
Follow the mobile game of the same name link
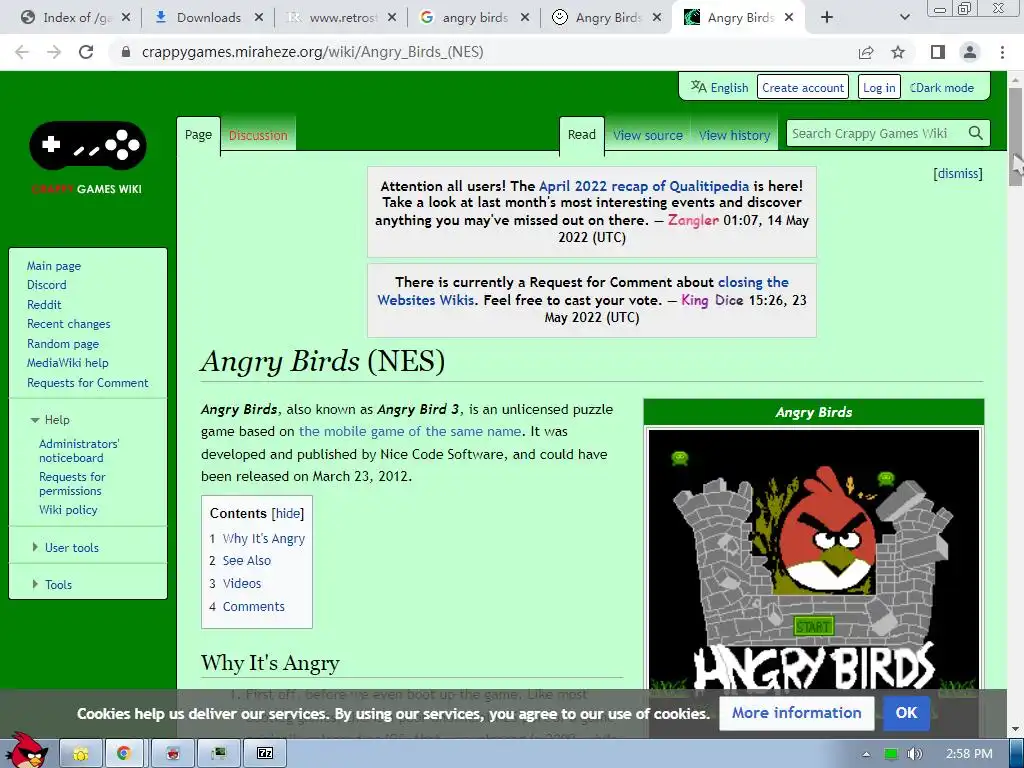click(410, 432)
